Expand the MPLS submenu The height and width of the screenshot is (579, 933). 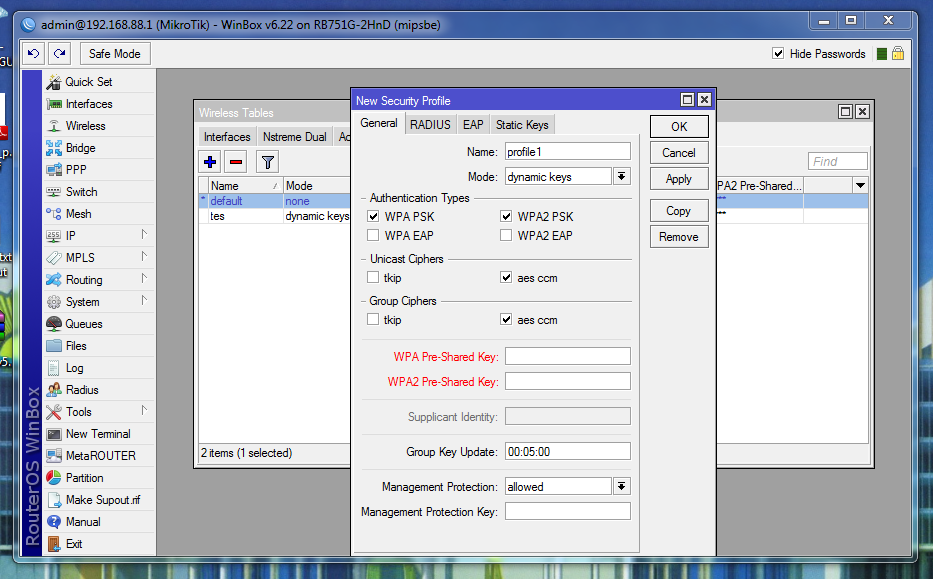tap(144, 256)
